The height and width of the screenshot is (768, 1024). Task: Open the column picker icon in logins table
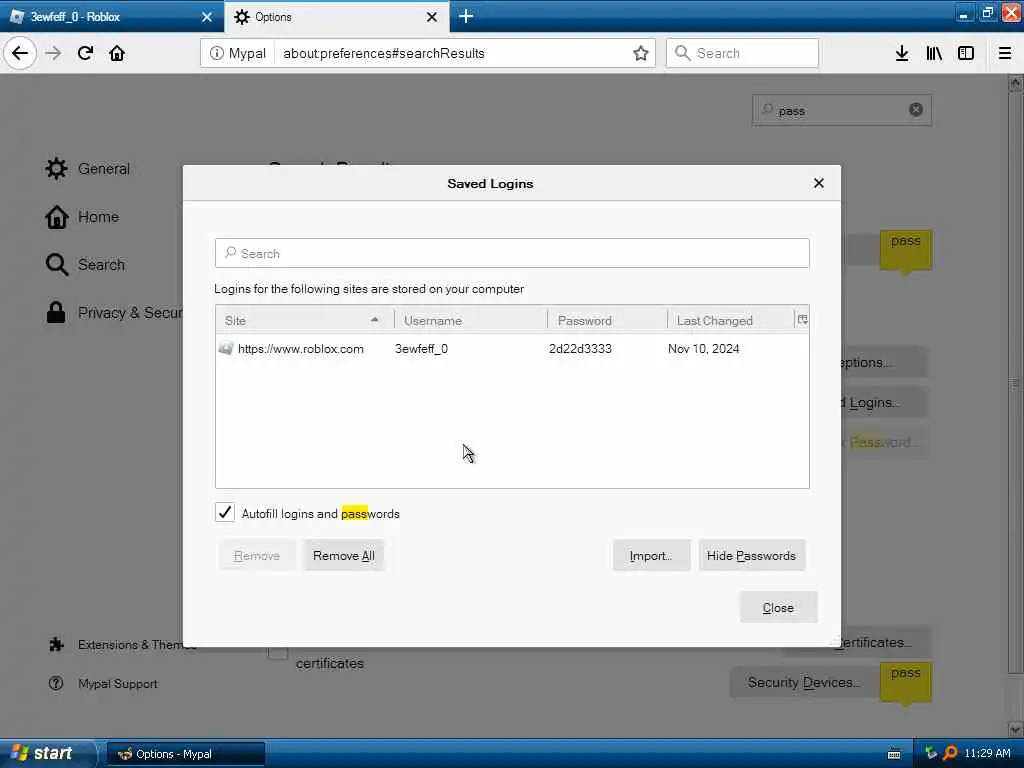pyautogui.click(x=802, y=319)
